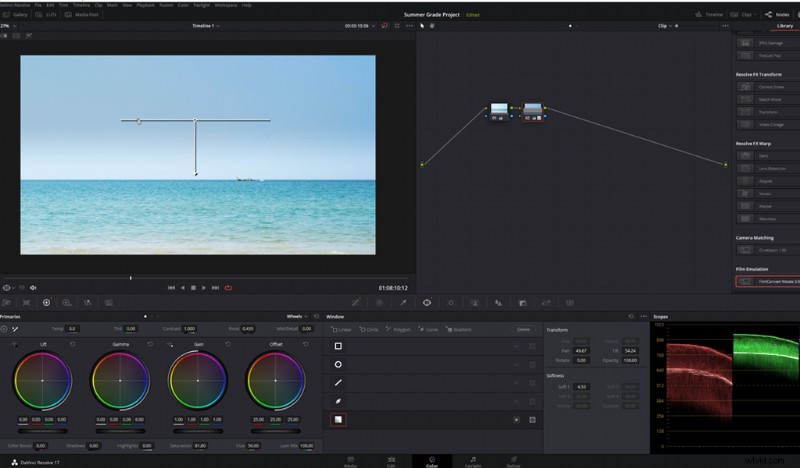
Task: Open the Media Pool
Action: coord(82,15)
